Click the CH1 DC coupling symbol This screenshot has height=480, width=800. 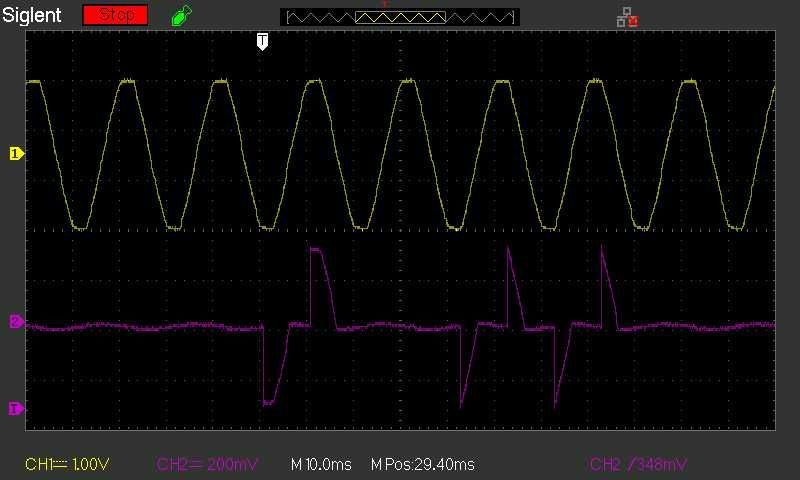coord(61,464)
